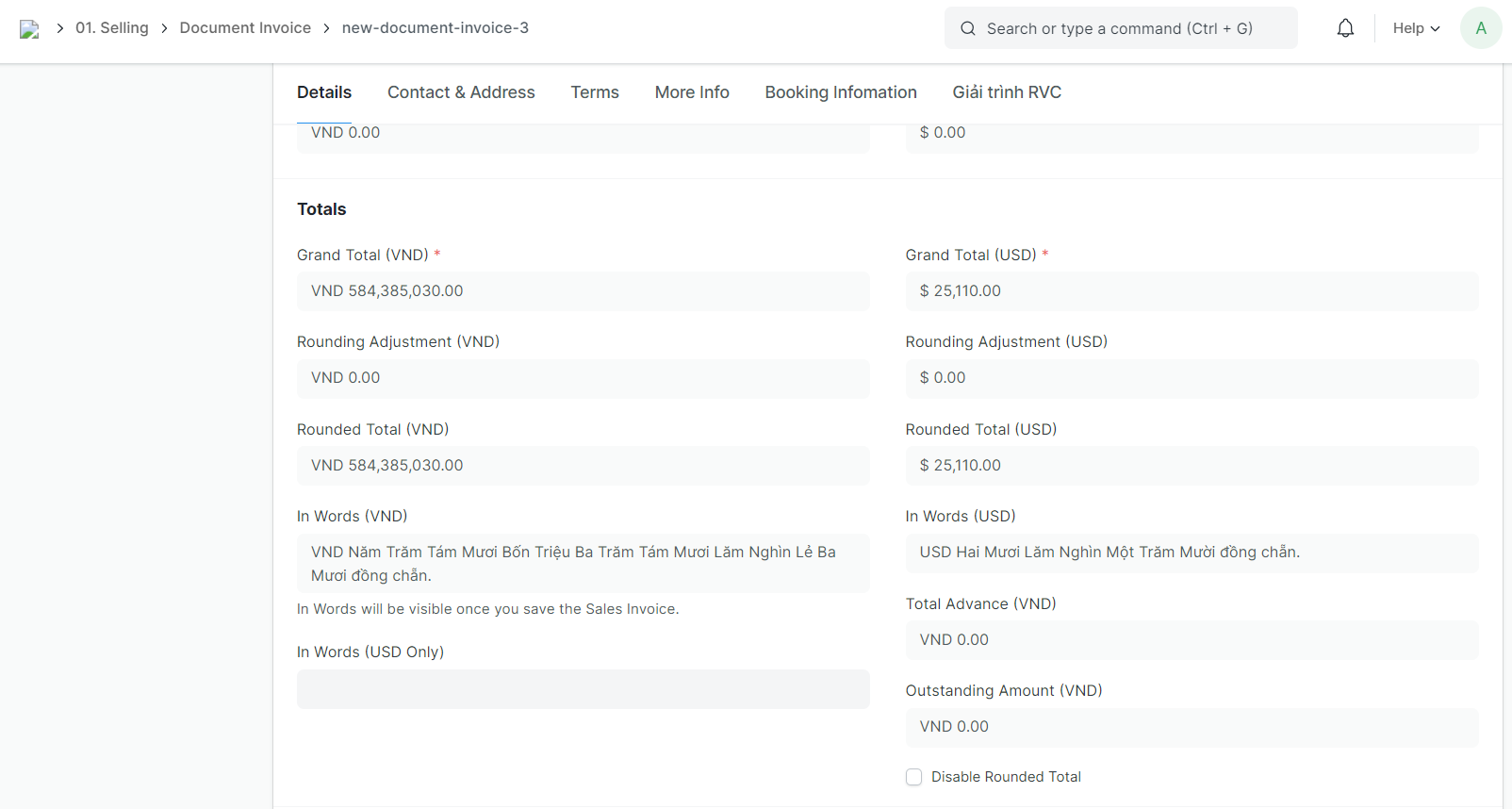Open the Terms tab
This screenshot has height=809, width=1512.
coord(595,92)
